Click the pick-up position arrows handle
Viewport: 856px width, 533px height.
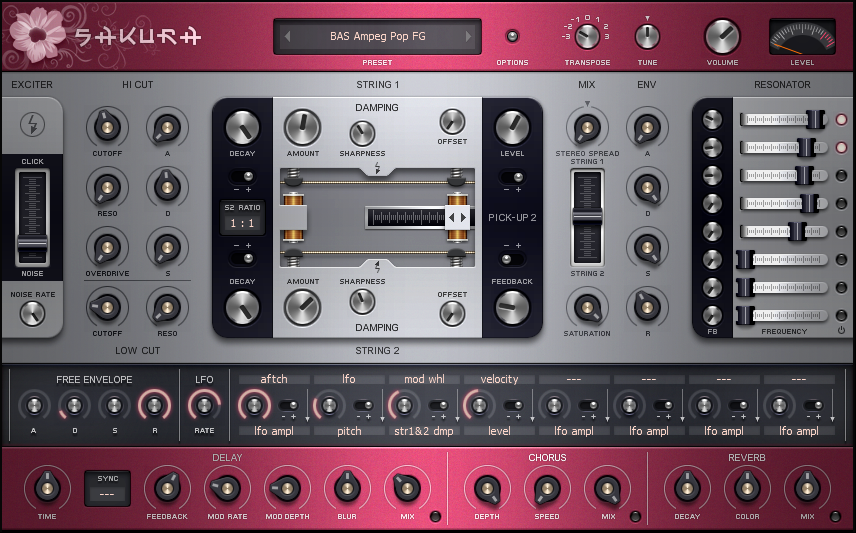point(457,217)
